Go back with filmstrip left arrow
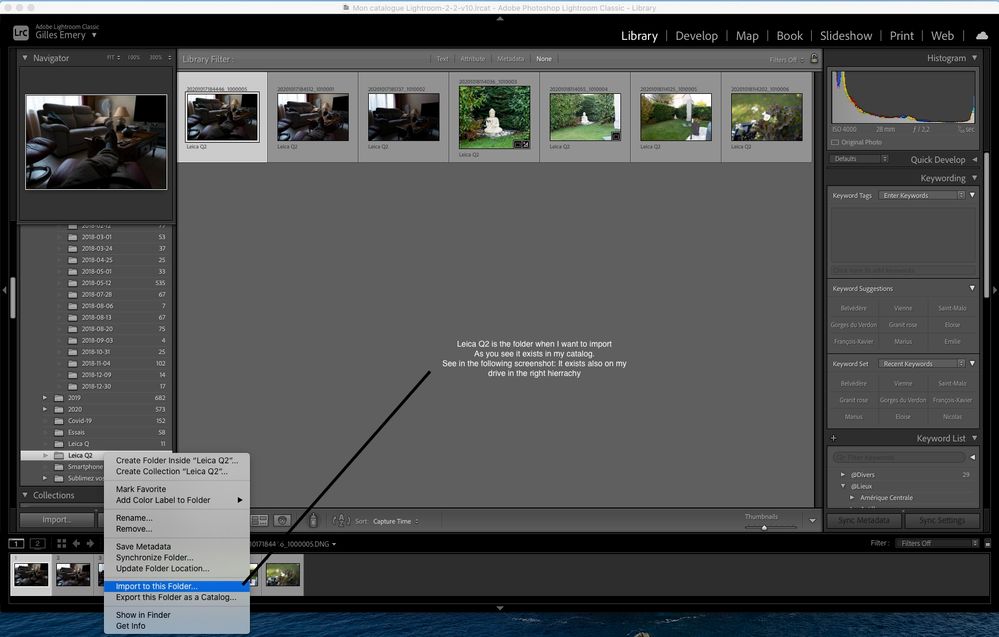 coord(76,543)
